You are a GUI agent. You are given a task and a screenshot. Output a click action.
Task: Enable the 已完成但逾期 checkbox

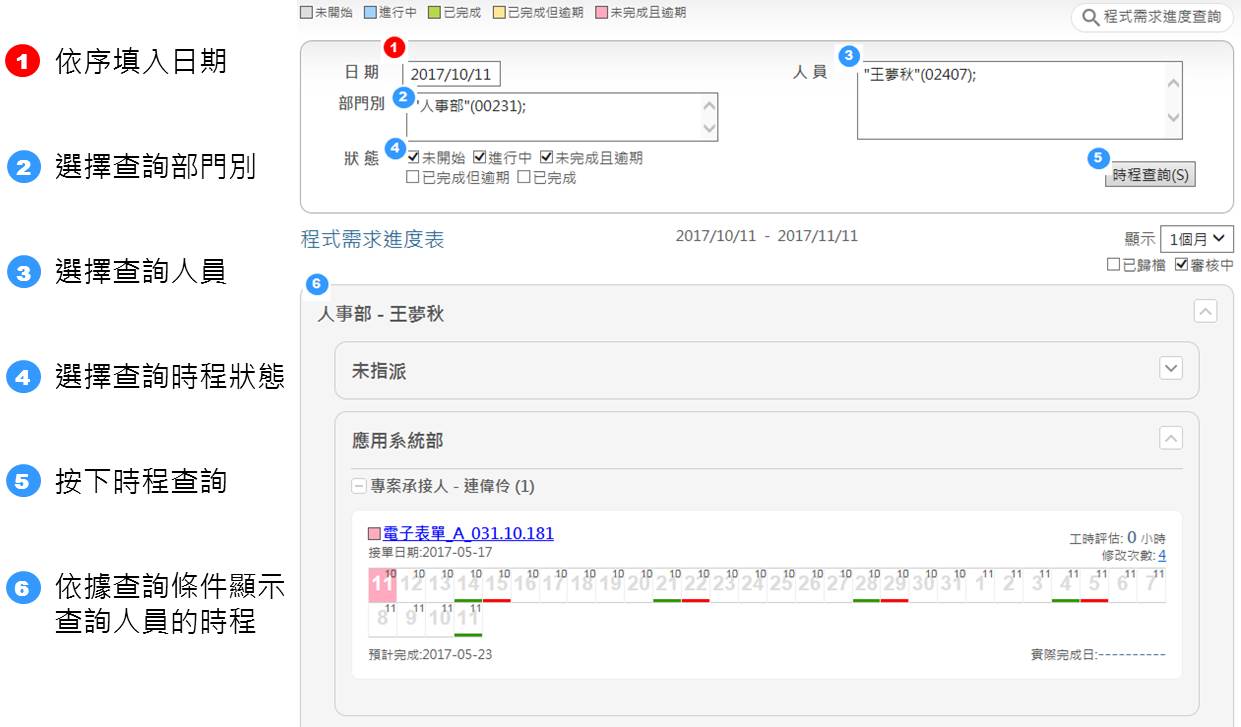coord(413,178)
